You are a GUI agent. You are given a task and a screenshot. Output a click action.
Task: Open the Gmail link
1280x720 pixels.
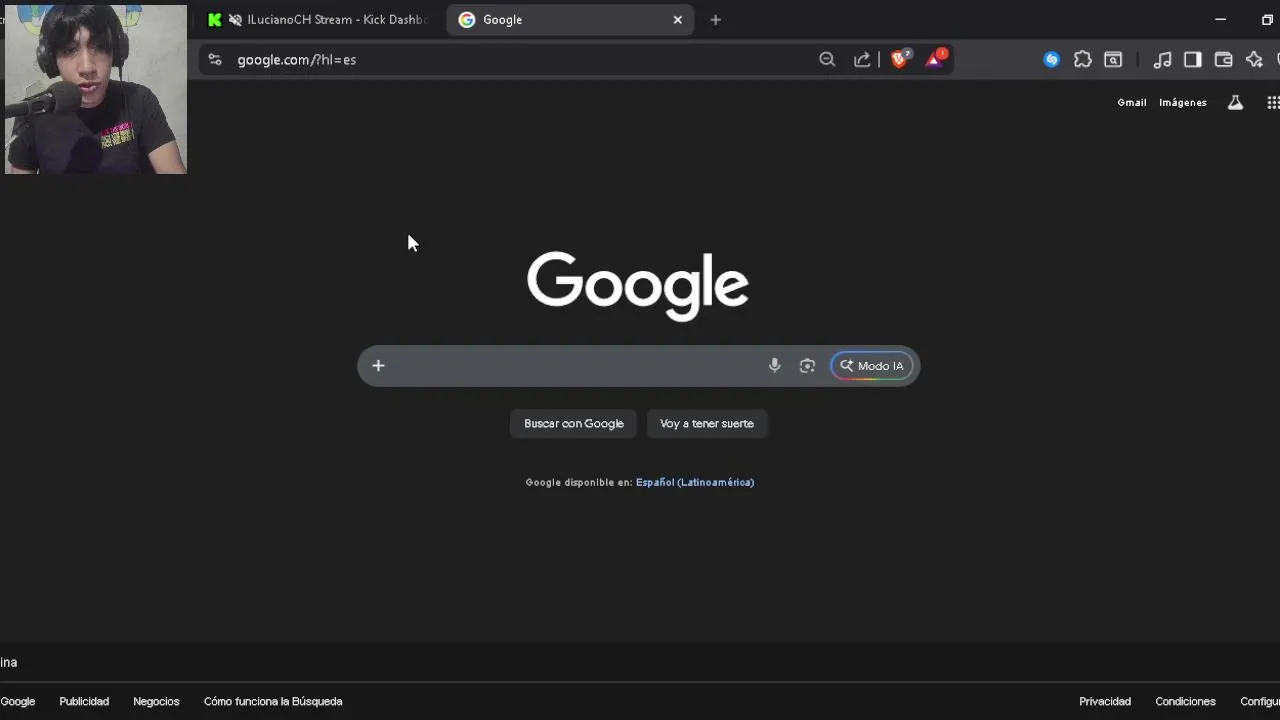(x=1132, y=102)
